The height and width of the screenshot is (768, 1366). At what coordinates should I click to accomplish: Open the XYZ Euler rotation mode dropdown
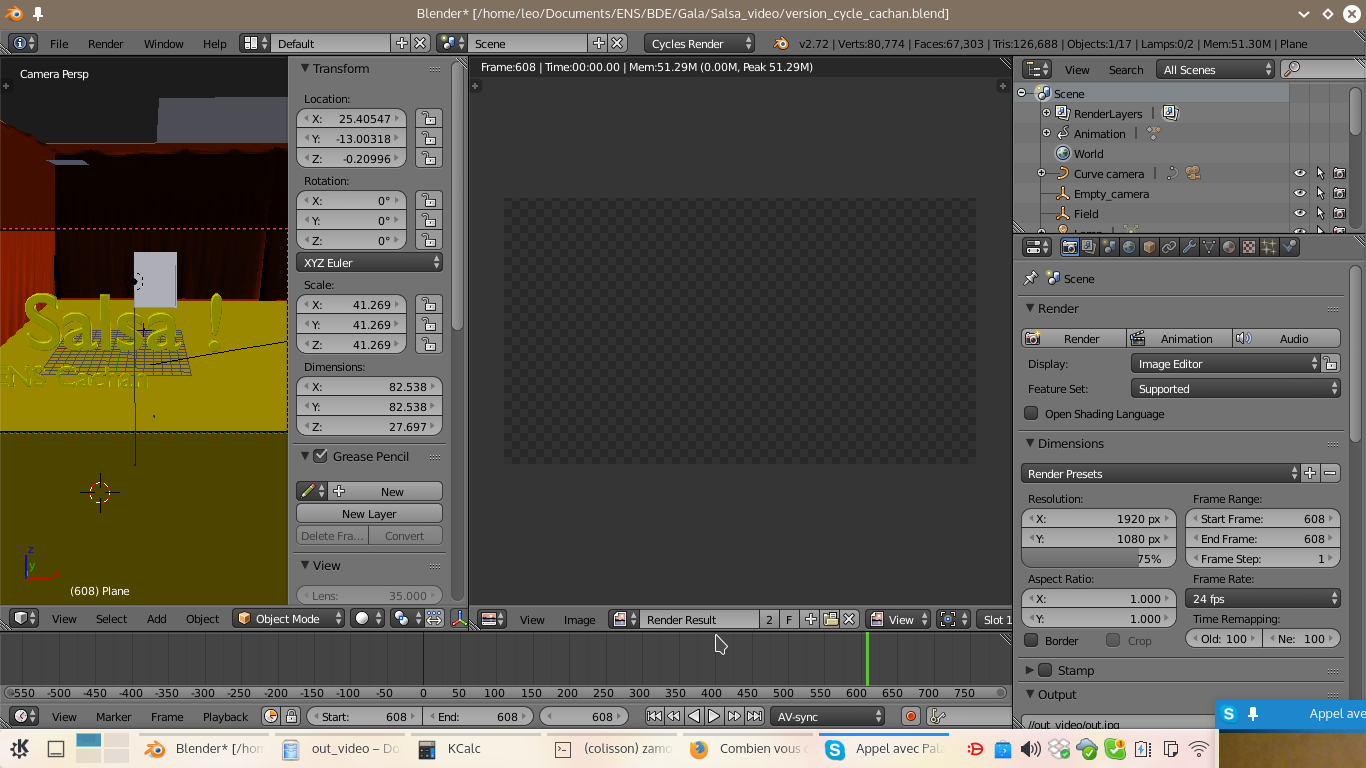point(370,262)
